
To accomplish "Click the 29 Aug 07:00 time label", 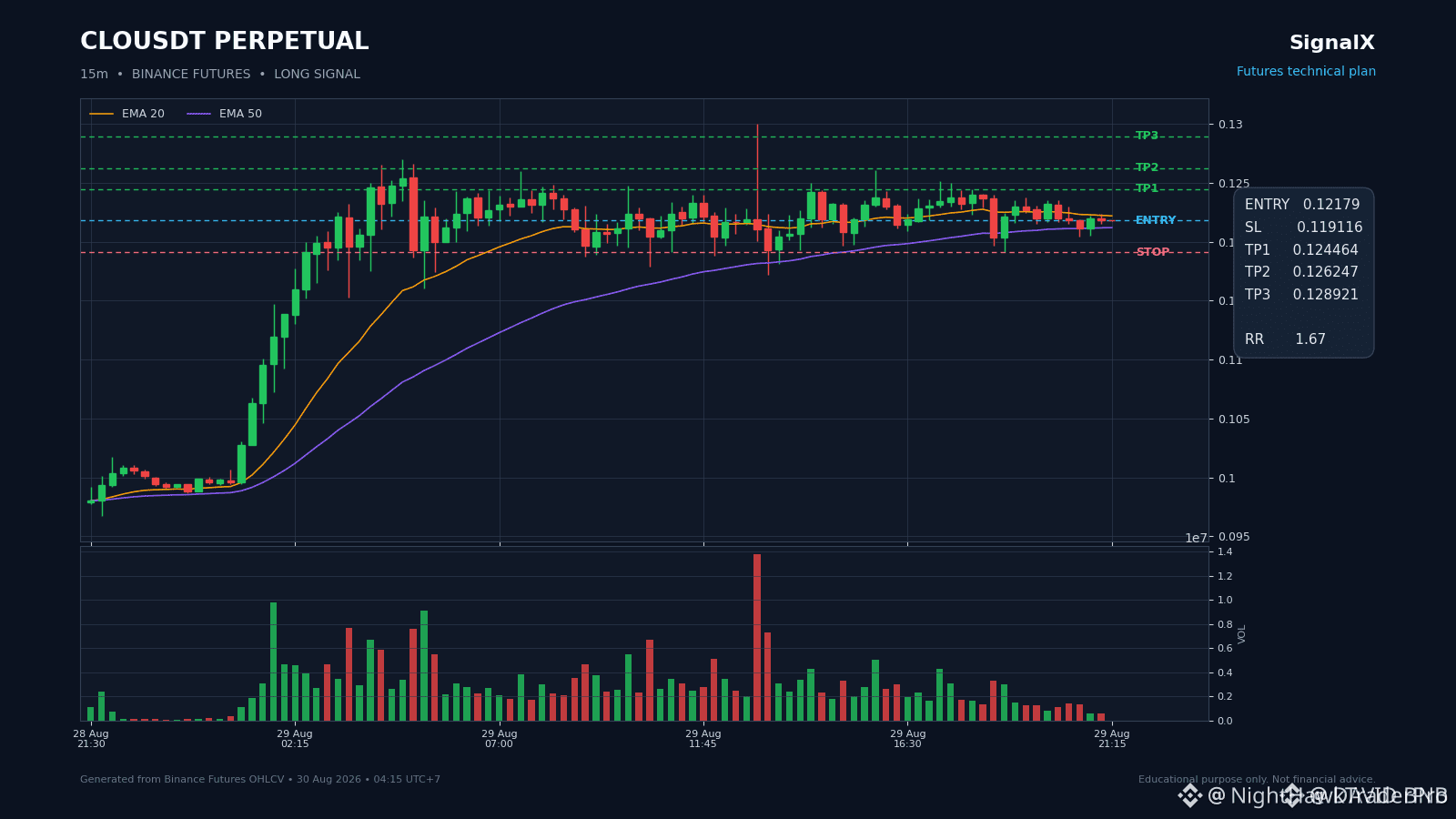I will coord(499,739).
